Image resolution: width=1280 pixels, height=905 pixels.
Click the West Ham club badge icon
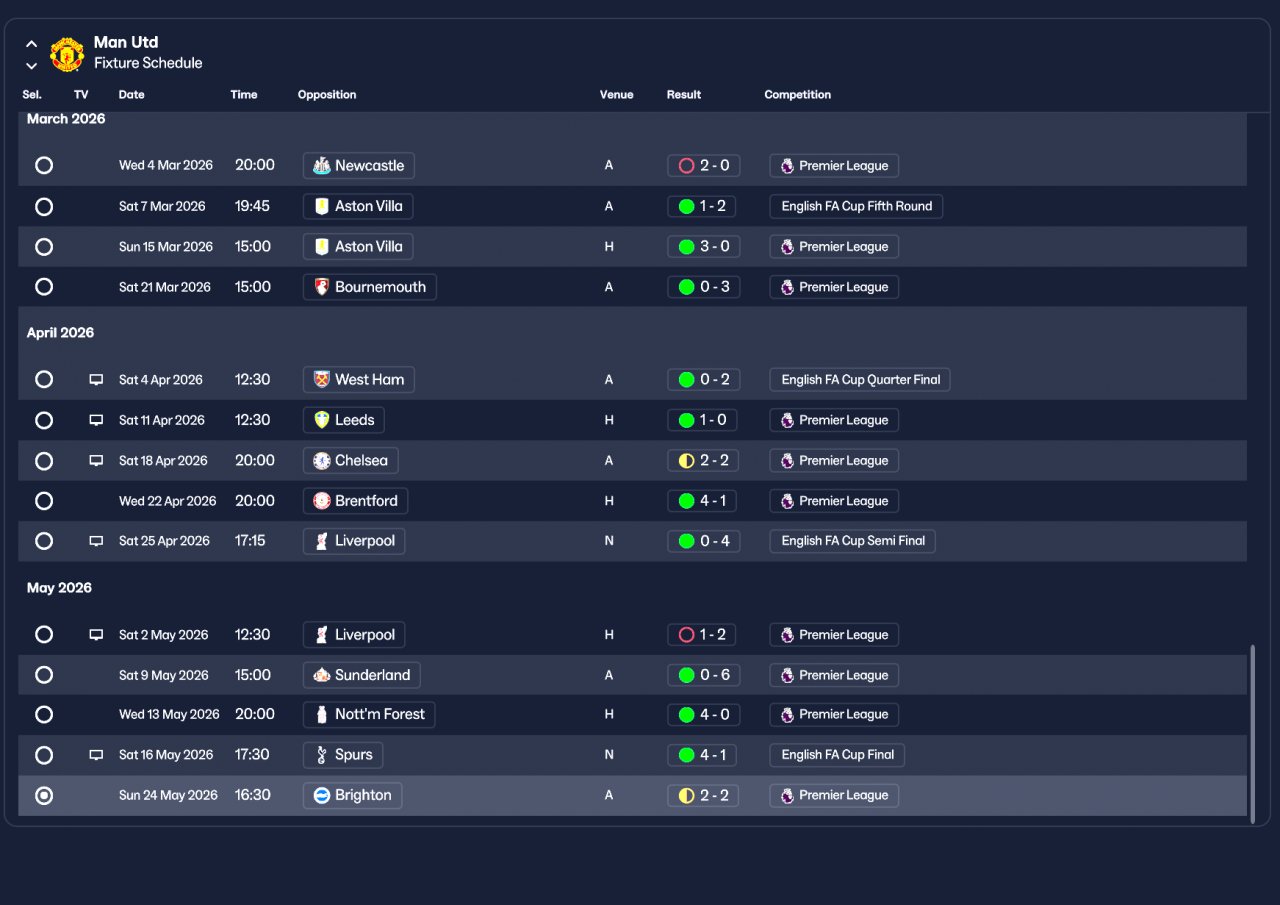321,380
